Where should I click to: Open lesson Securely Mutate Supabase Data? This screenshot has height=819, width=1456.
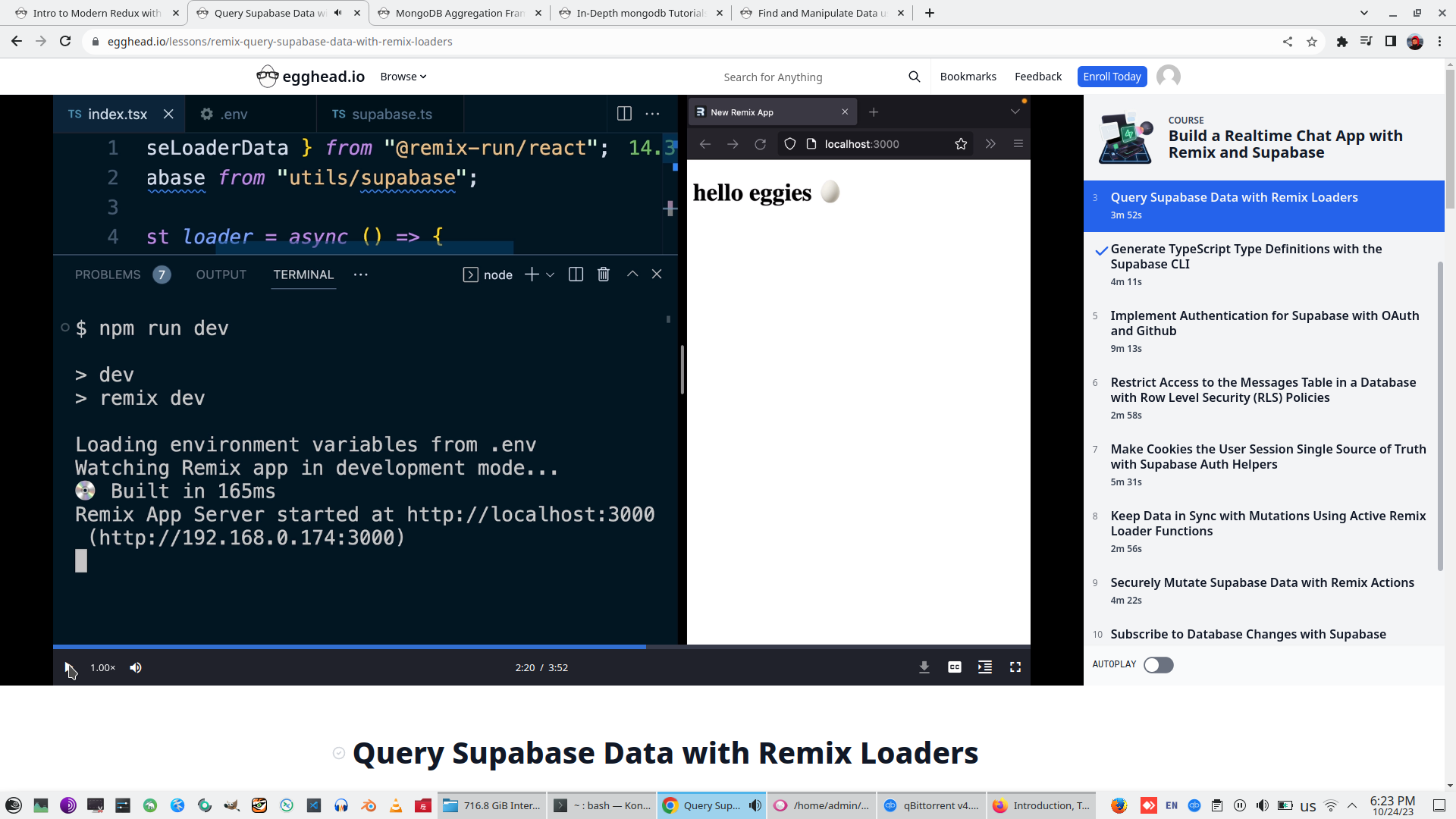pos(1262,582)
